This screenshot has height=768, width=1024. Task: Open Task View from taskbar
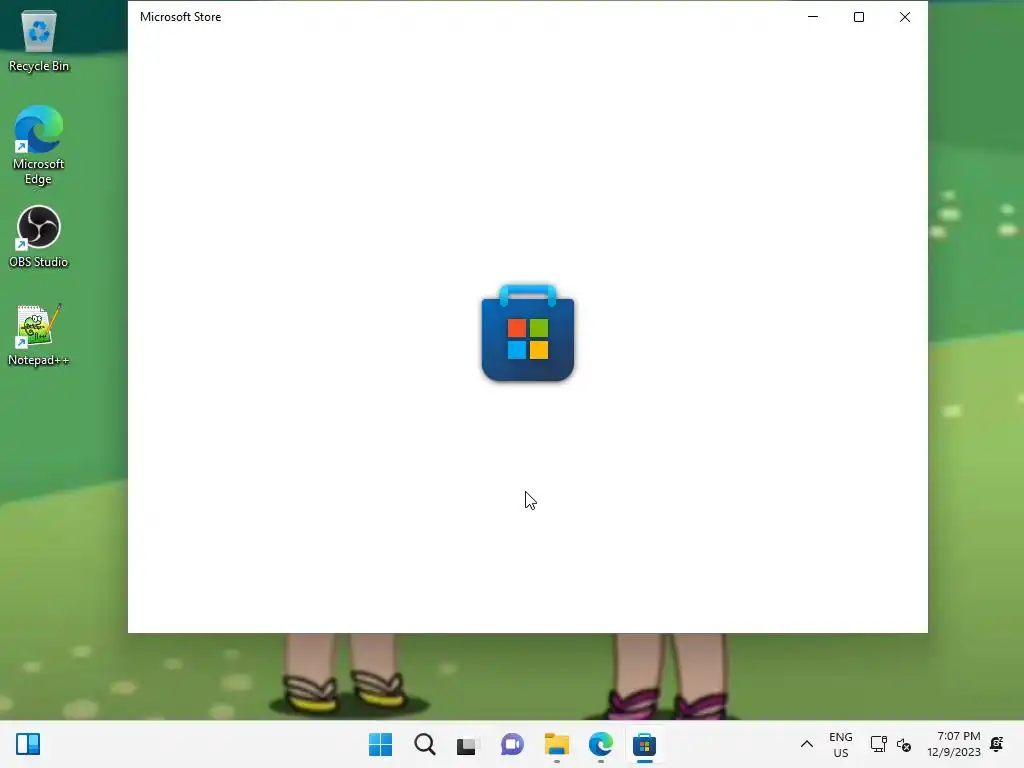(x=468, y=744)
